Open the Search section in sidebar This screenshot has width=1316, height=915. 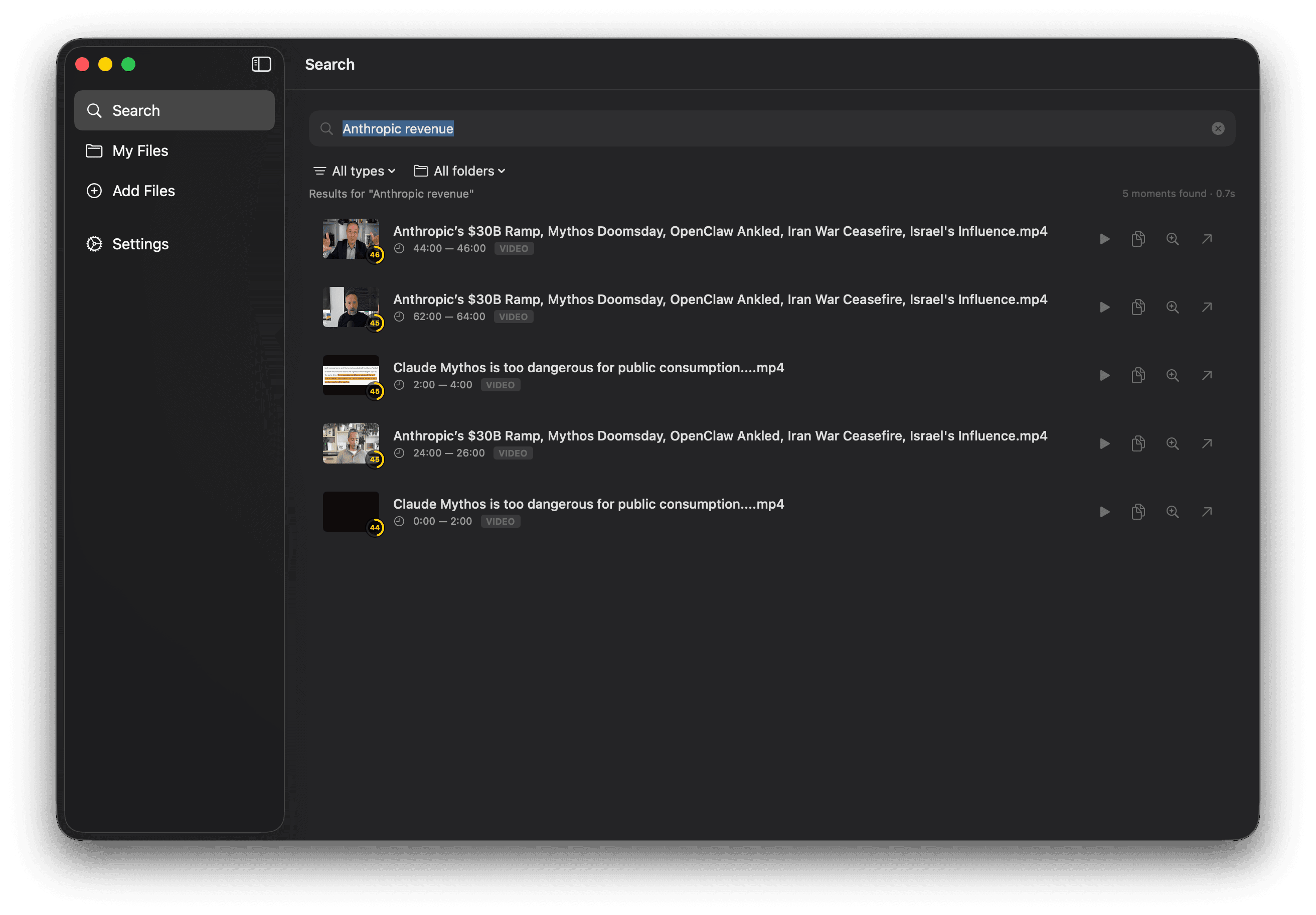coord(174,110)
